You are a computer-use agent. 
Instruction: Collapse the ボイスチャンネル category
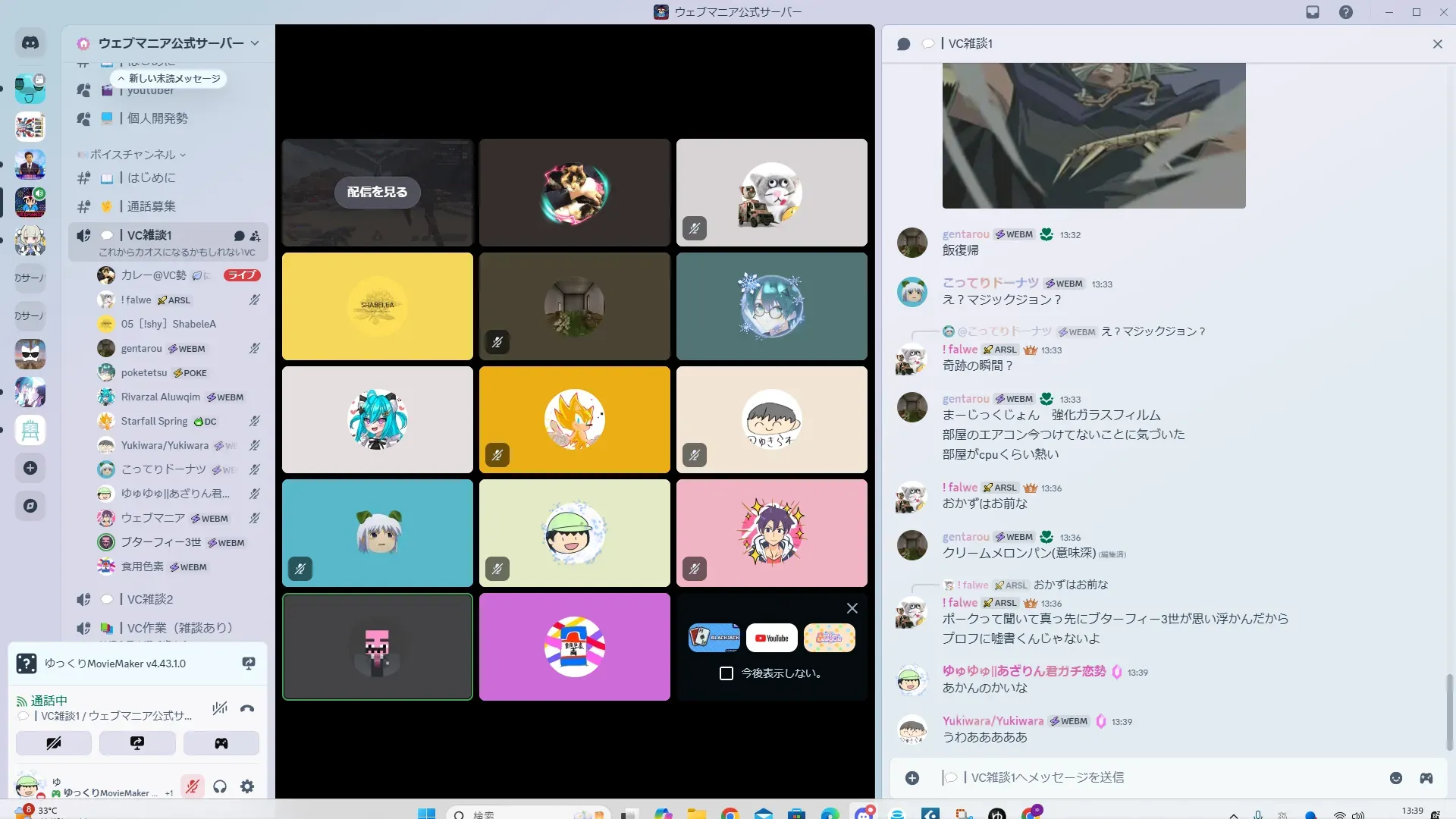[133, 155]
